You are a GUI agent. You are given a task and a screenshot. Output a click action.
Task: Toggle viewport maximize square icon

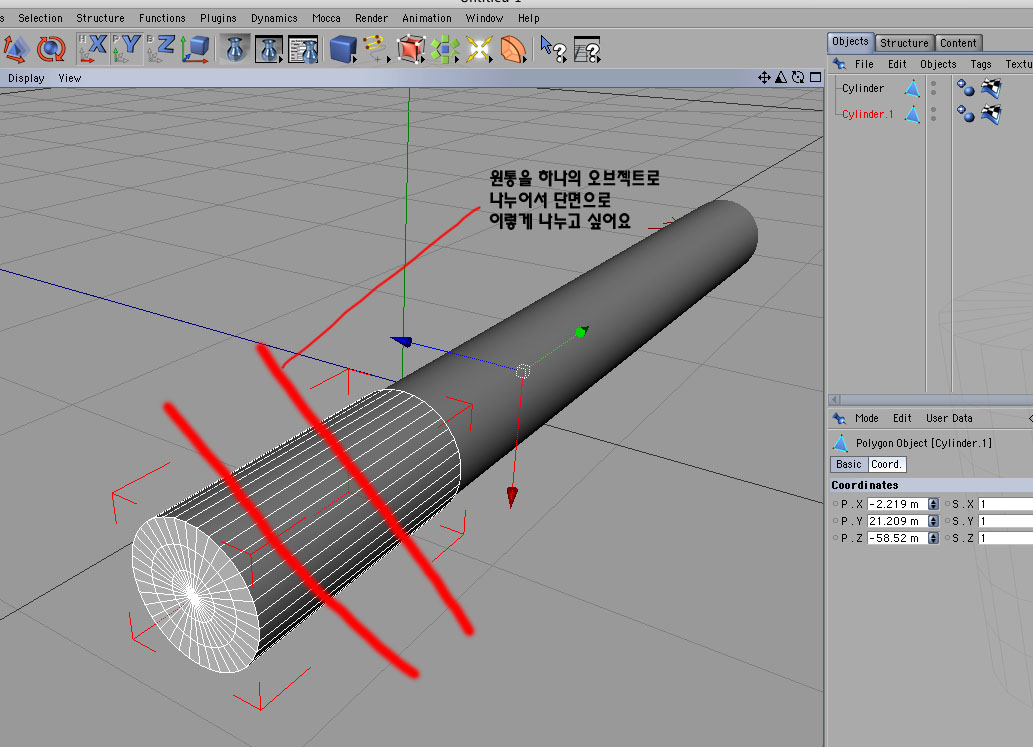[x=816, y=78]
